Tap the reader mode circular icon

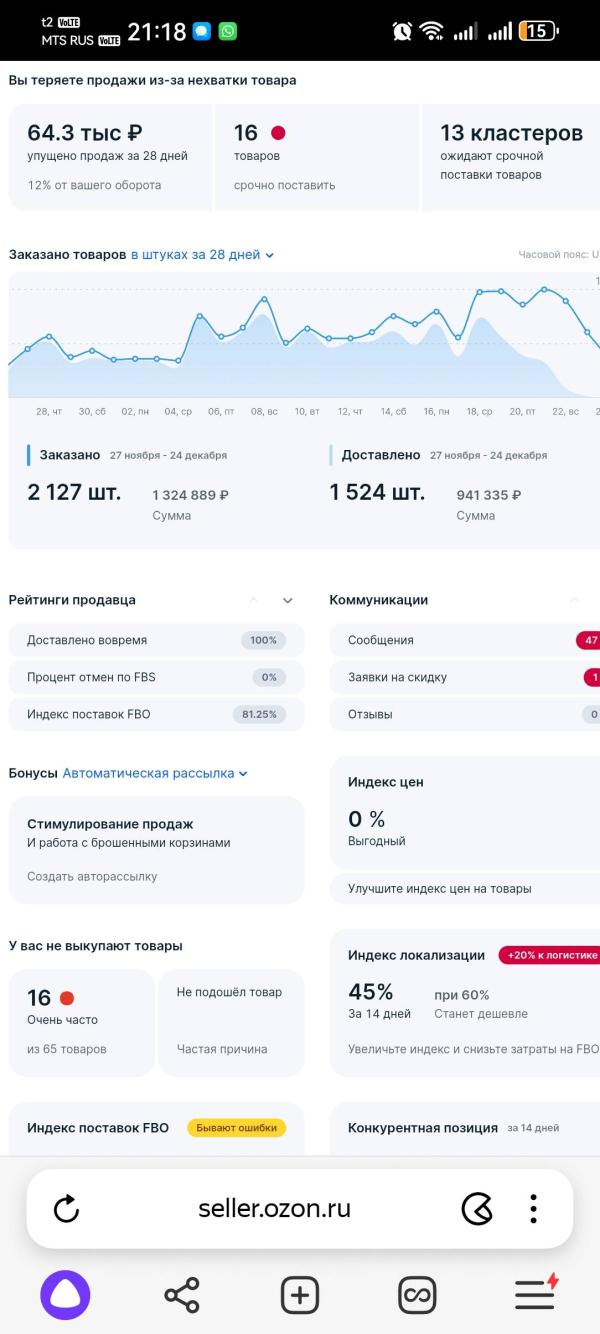point(477,1209)
